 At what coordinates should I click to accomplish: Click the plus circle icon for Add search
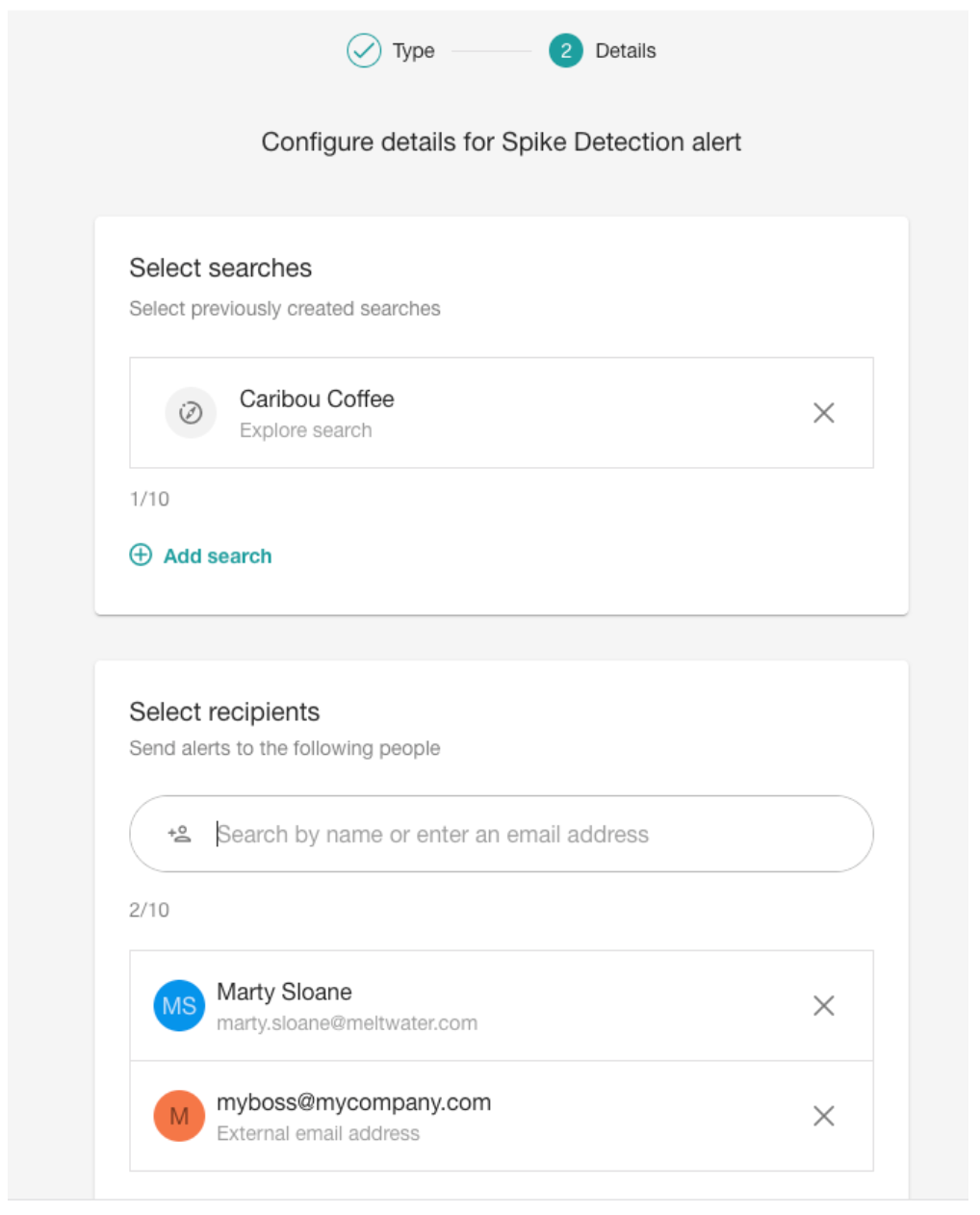tap(141, 555)
